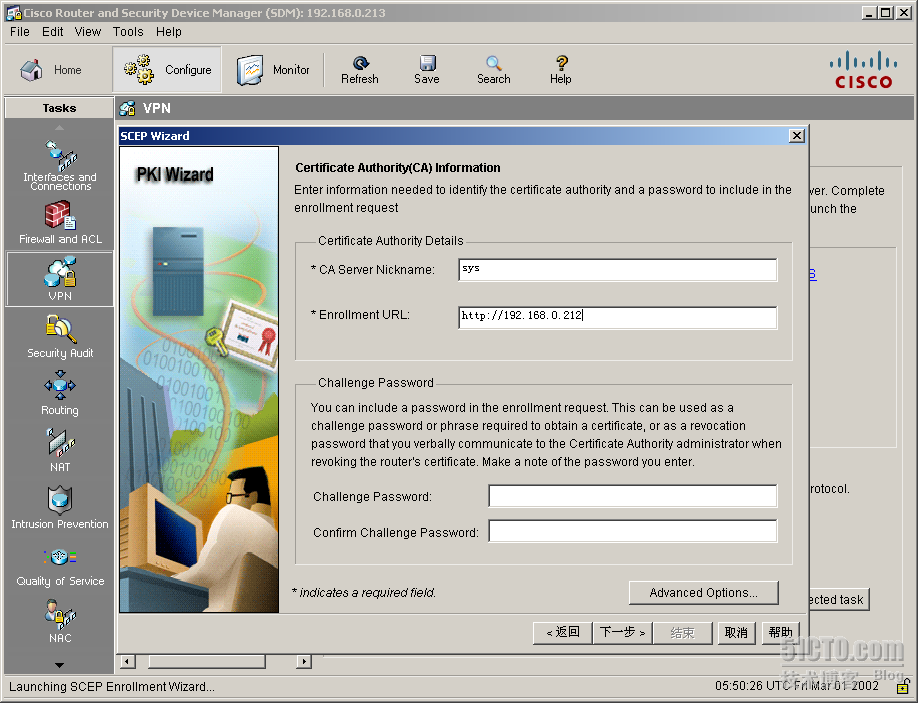Screen dimensions: 918x703
Task: Close the SCEP Wizard dialog
Action: click(x=796, y=136)
